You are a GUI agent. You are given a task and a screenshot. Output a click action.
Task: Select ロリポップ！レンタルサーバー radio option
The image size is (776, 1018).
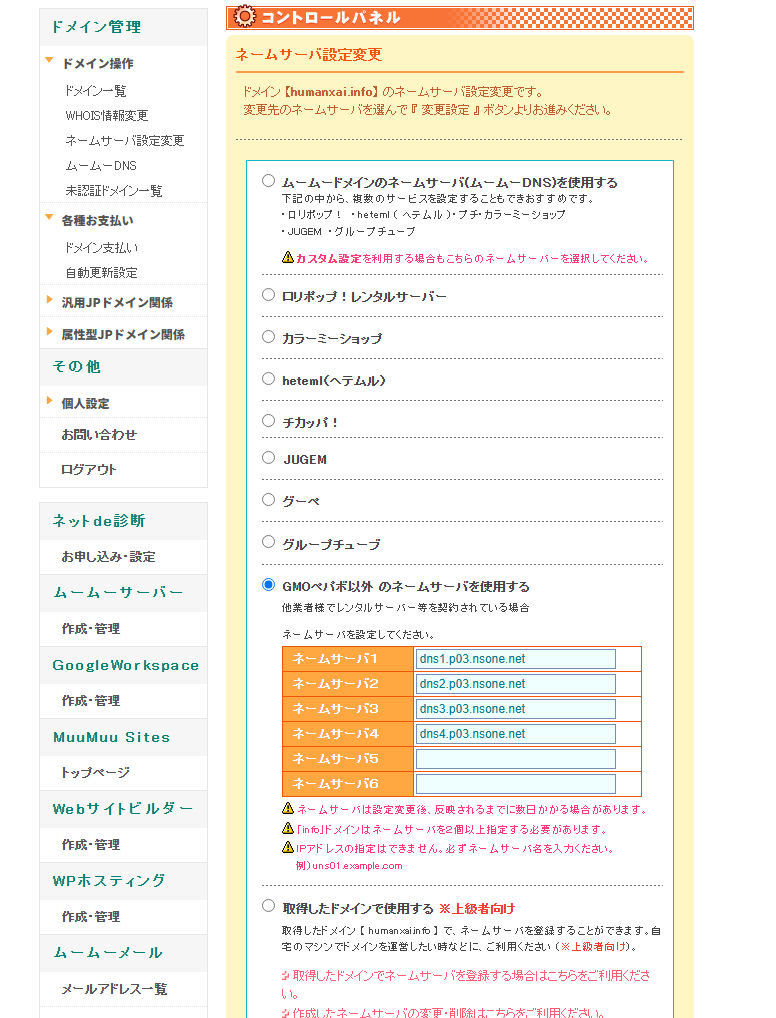268,295
